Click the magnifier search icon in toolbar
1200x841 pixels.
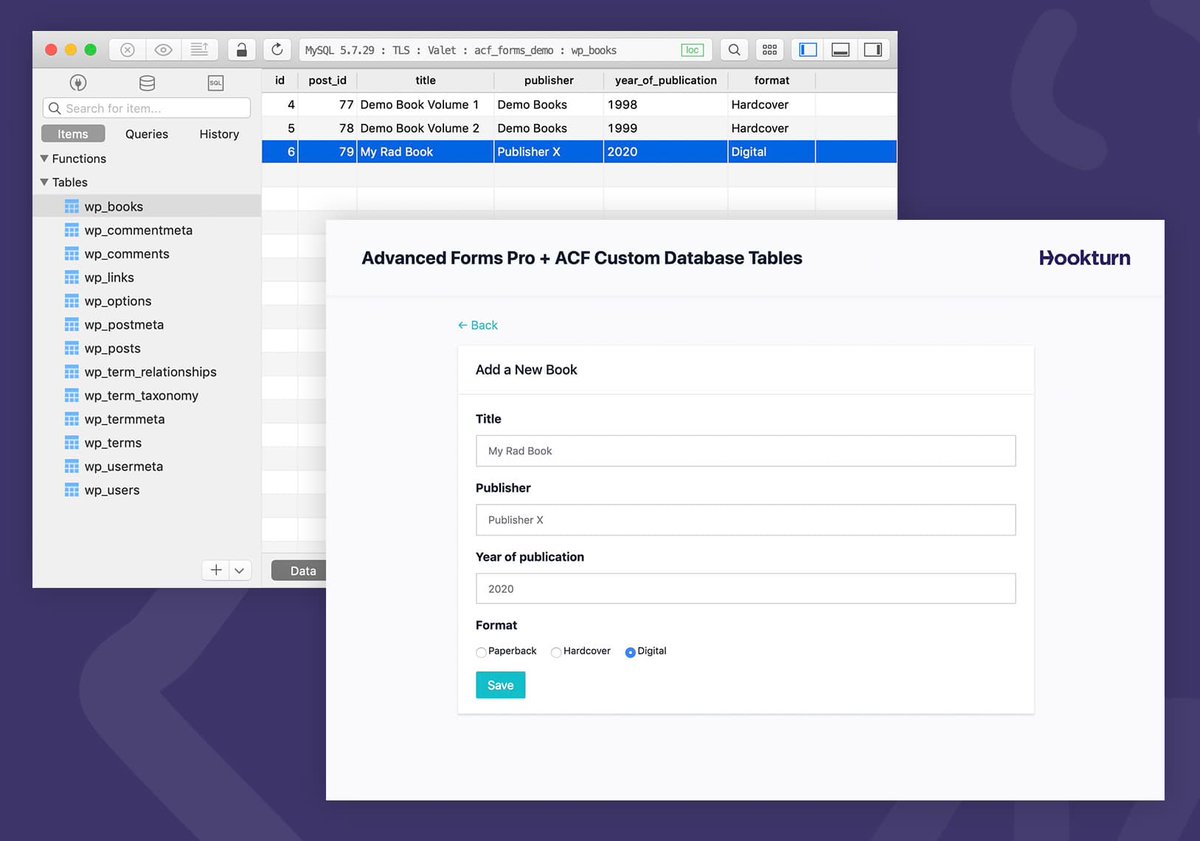pyautogui.click(x=733, y=50)
